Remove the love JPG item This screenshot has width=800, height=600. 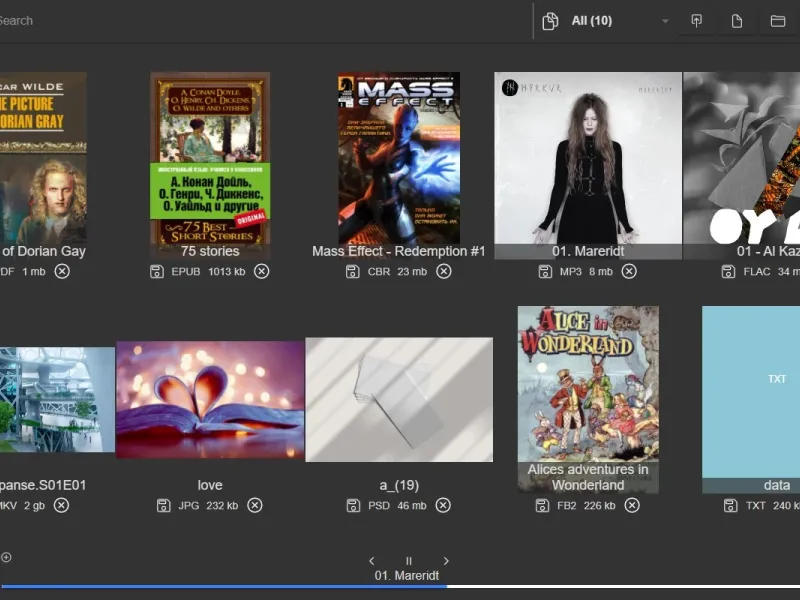pyautogui.click(x=255, y=506)
